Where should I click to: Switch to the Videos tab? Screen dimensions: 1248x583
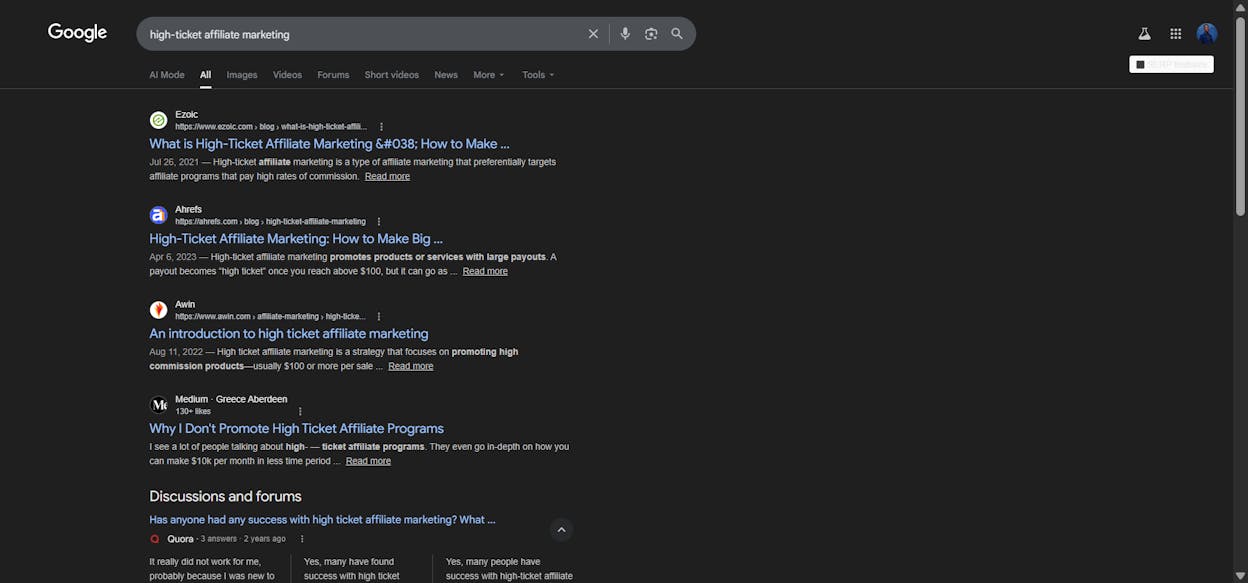287,75
